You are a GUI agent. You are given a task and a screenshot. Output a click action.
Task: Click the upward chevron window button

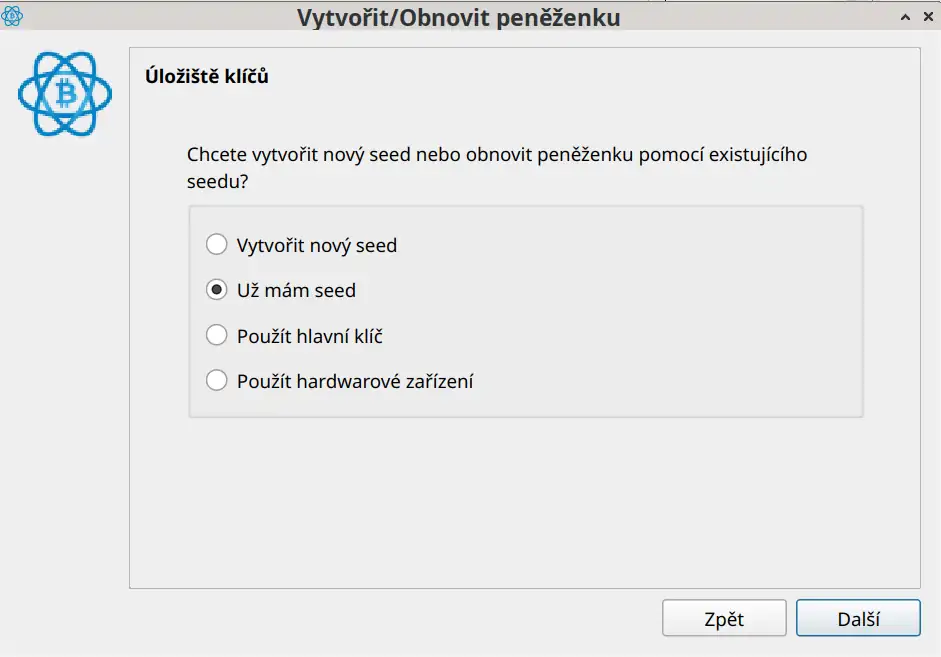[x=904, y=17]
